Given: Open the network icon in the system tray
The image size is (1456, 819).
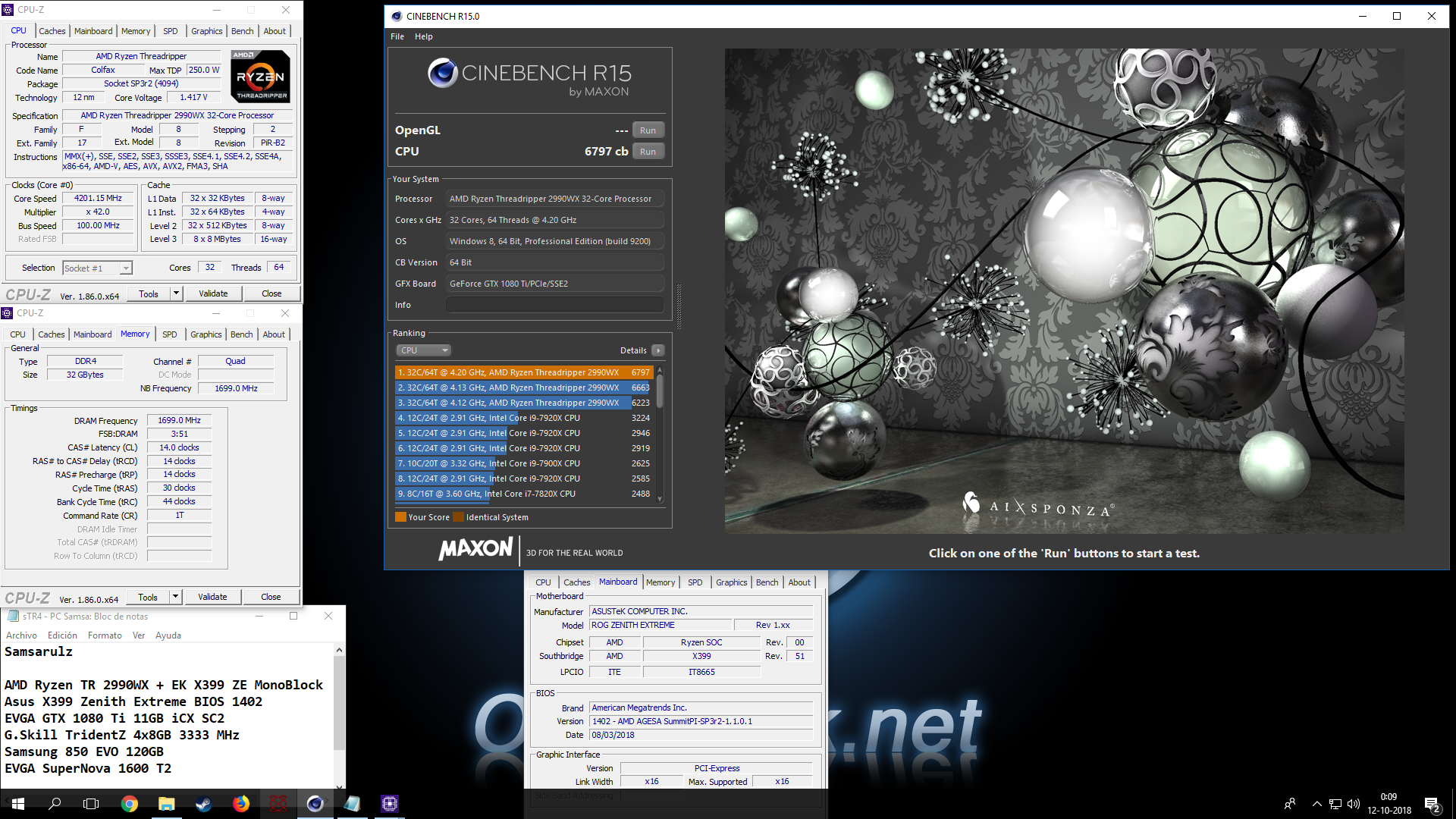Looking at the screenshot, I should click(x=1335, y=804).
